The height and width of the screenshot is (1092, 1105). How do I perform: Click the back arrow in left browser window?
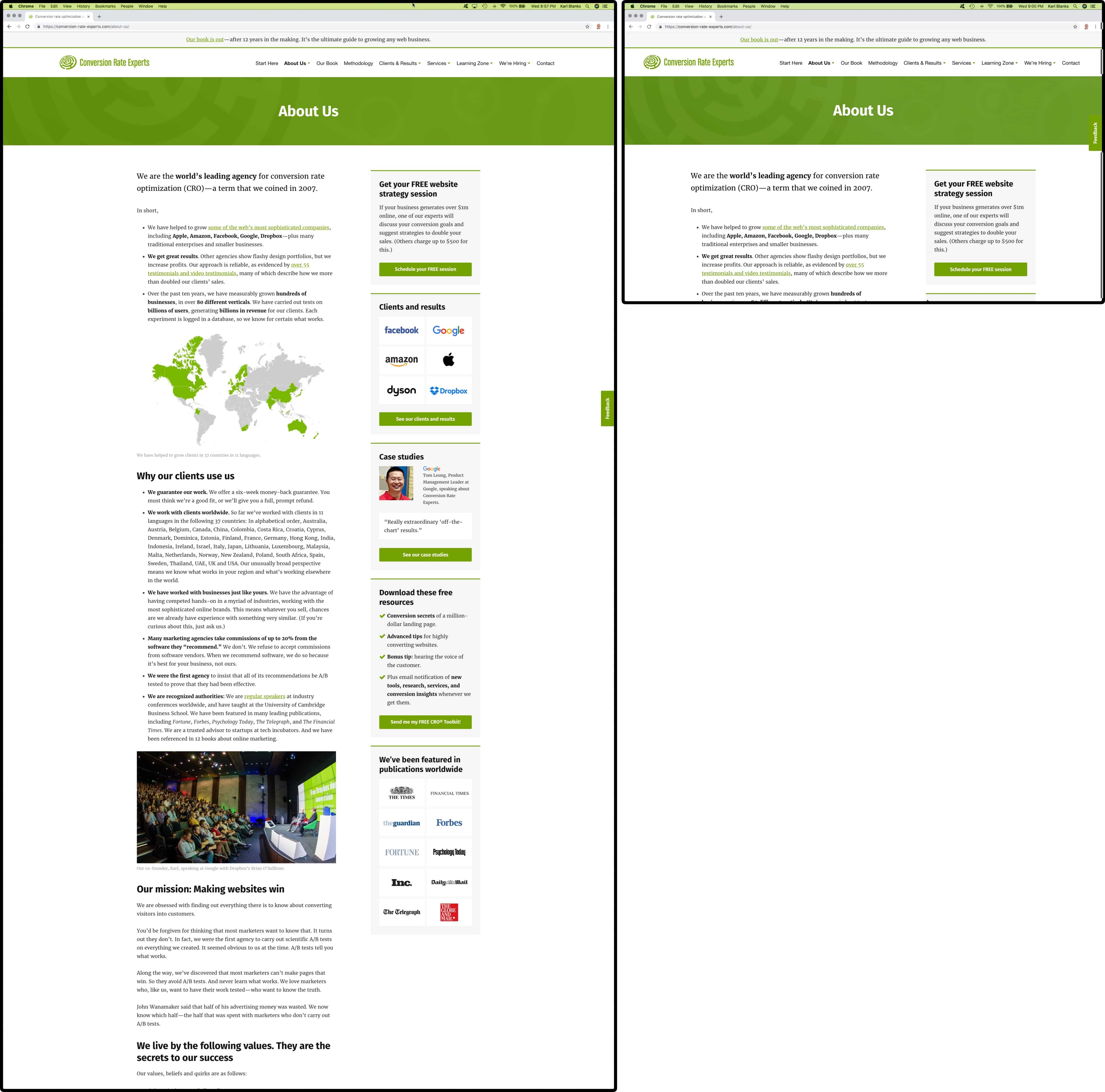pos(9,26)
